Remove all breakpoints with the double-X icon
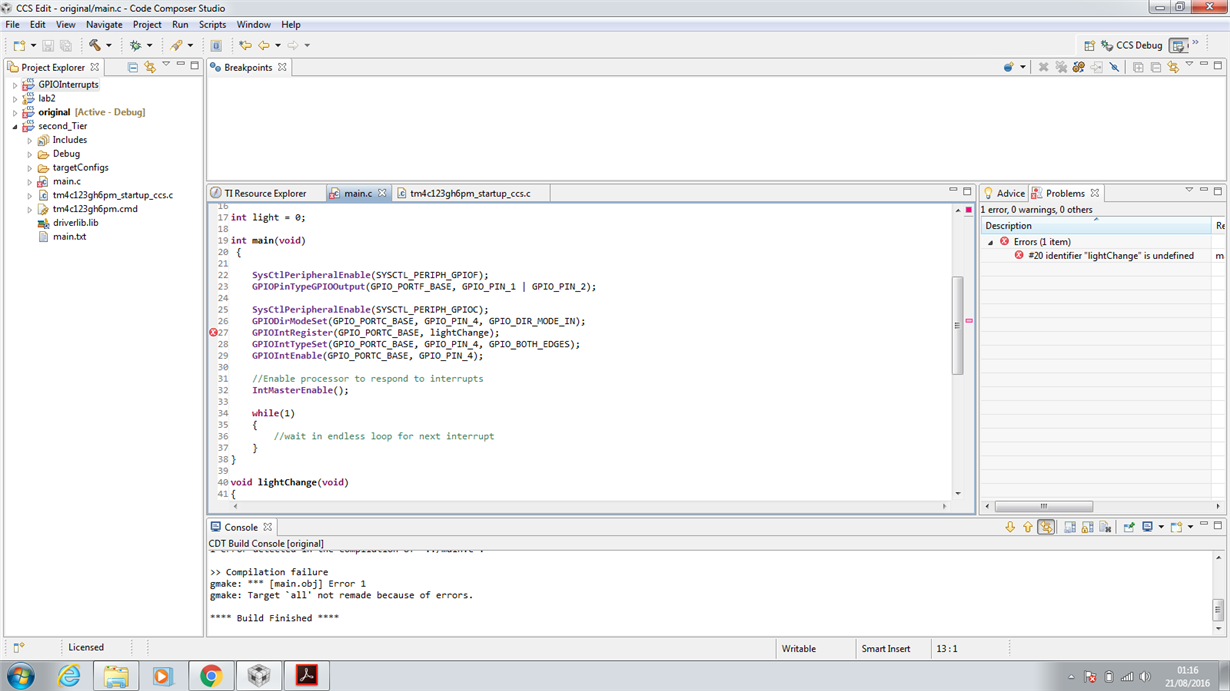The image size is (1230, 691). (1061, 66)
